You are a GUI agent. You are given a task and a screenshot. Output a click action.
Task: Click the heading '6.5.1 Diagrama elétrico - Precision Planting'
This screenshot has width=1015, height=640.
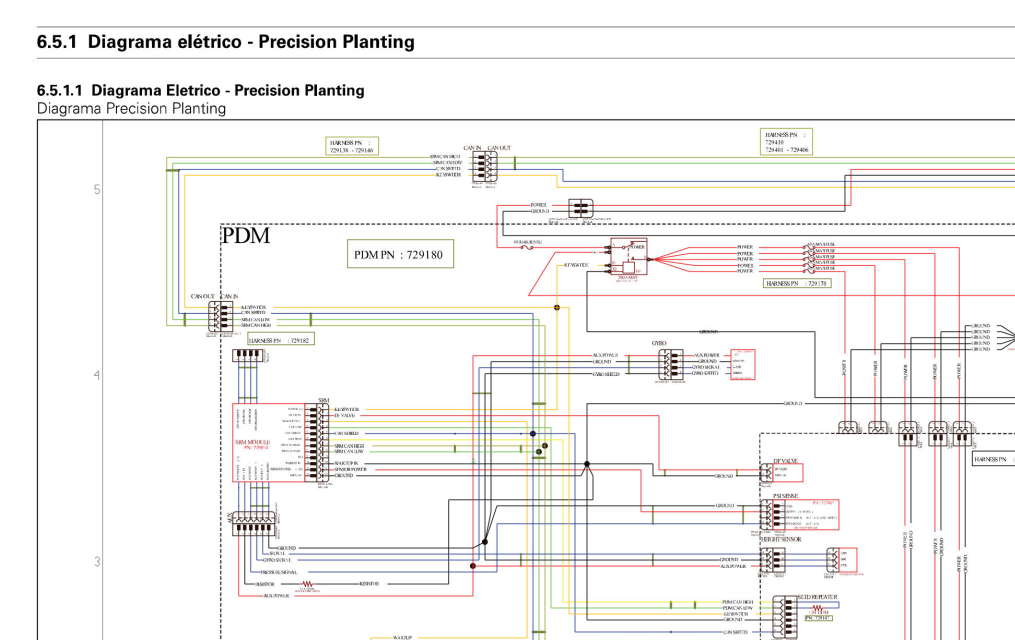(225, 42)
